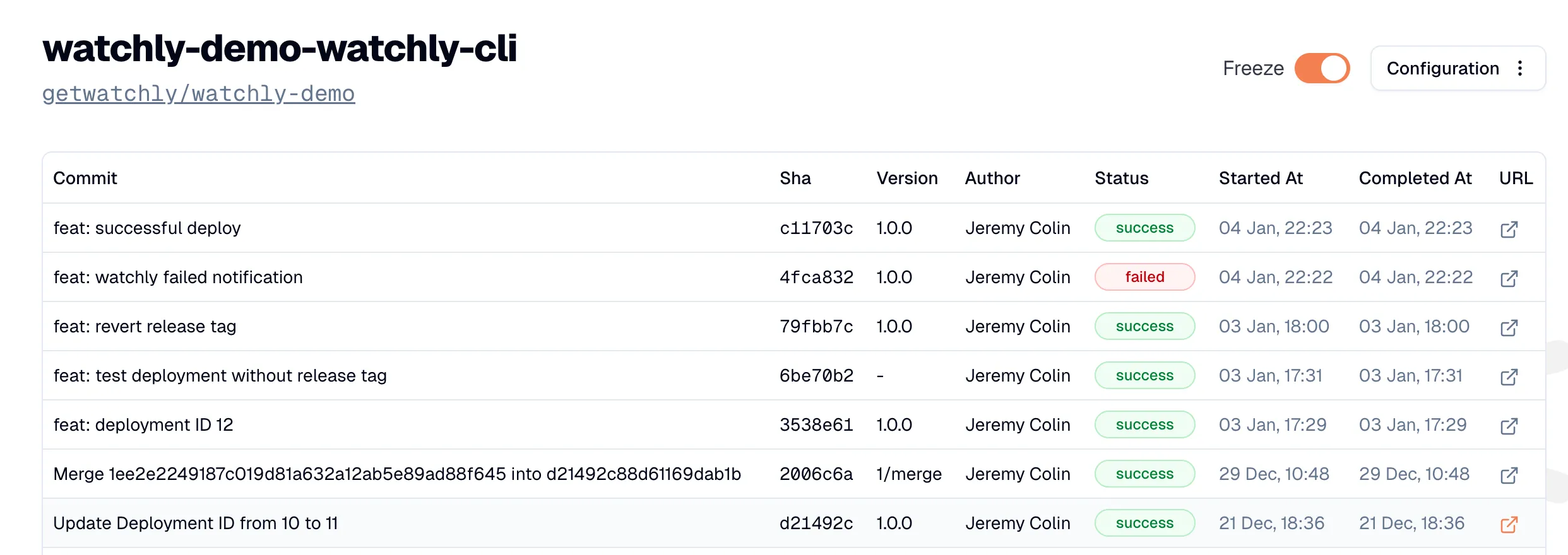Sort by the Status column header
The height and width of the screenshot is (555, 1568).
point(1121,178)
